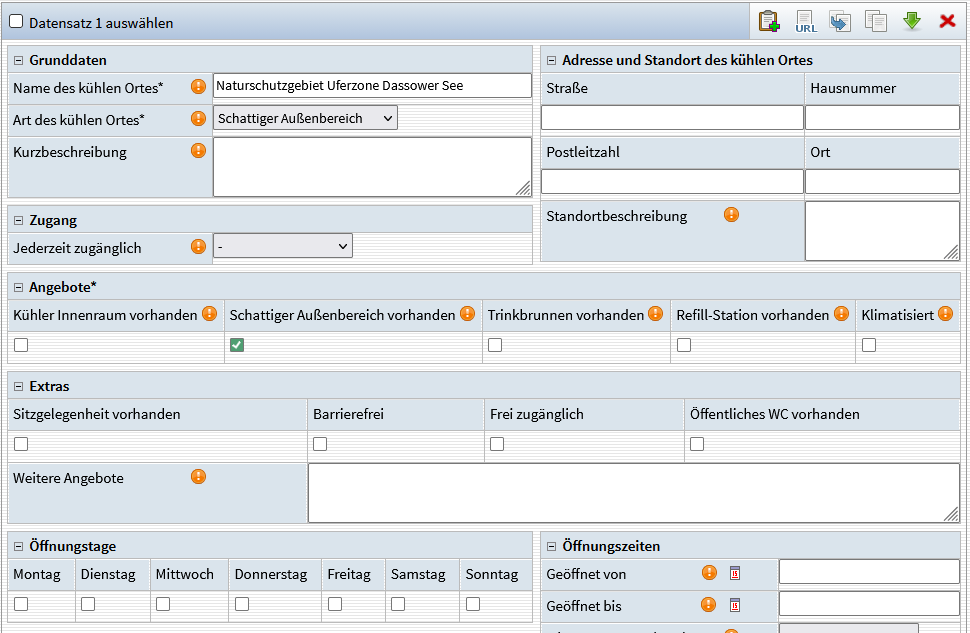Viewport: 970px width, 633px height.
Task: Enable Kühler Innenraum vorhanden checkbox
Action: [21, 345]
